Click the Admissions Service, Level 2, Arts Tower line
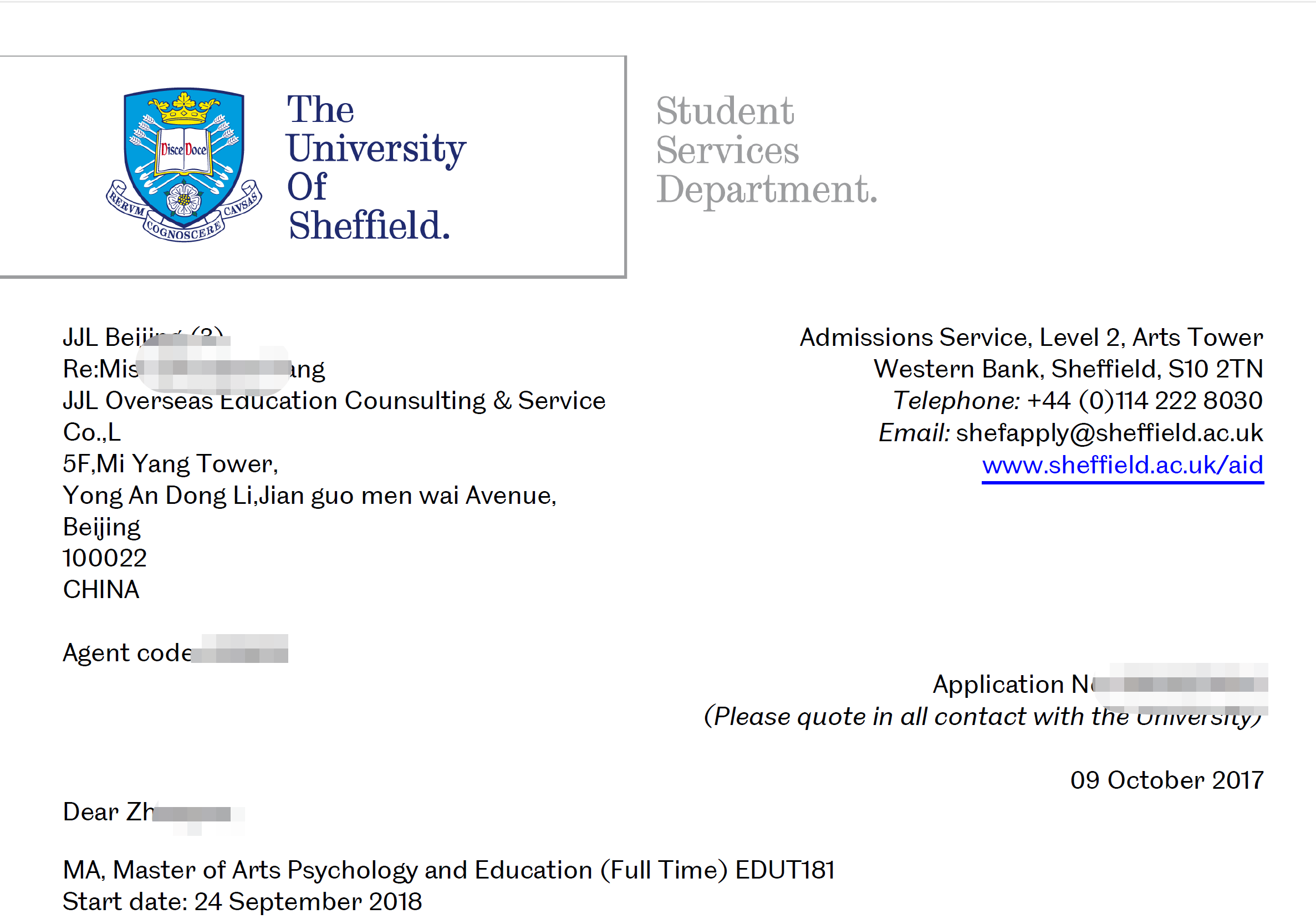This screenshot has width=1316, height=919. click(x=1031, y=338)
